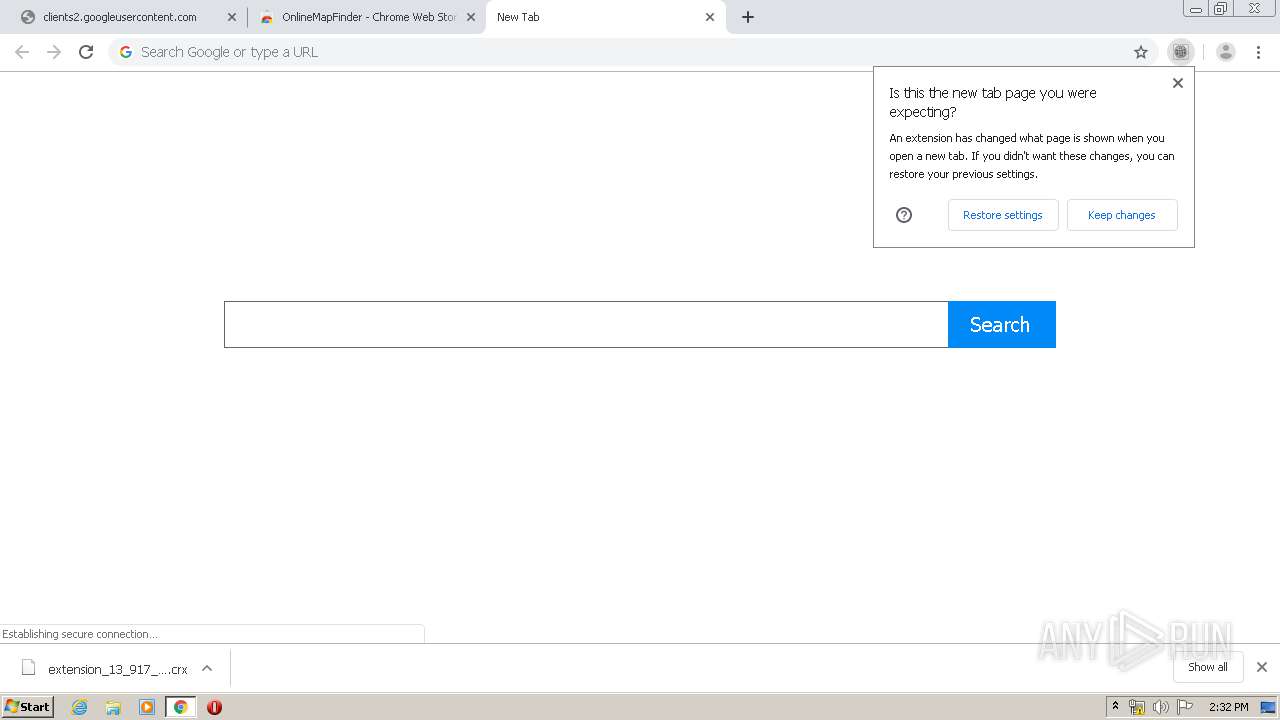Open Action Center flag icon
Image resolution: width=1280 pixels, height=720 pixels.
tap(1185, 707)
